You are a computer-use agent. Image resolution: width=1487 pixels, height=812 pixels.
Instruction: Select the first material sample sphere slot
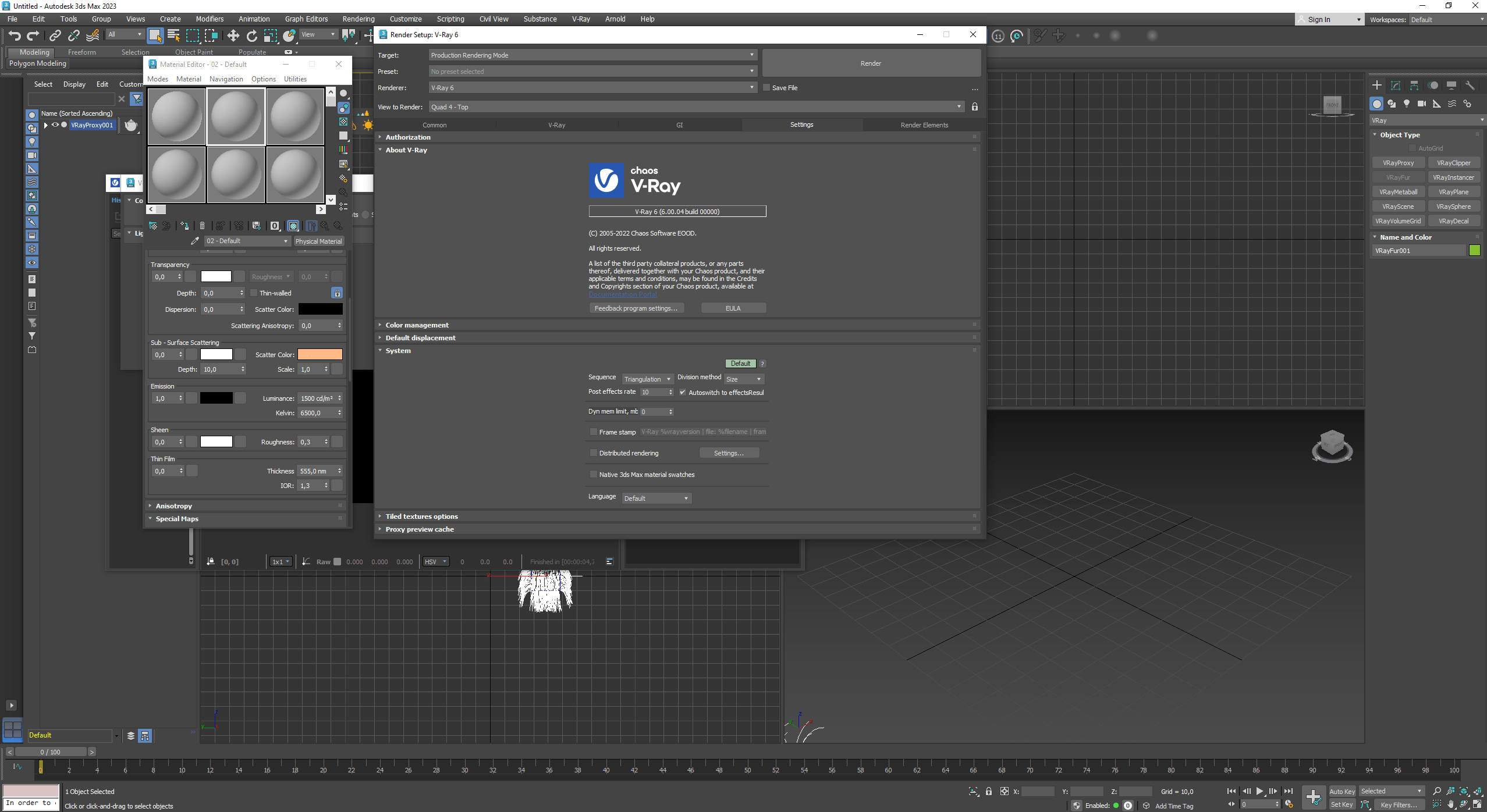(x=176, y=116)
